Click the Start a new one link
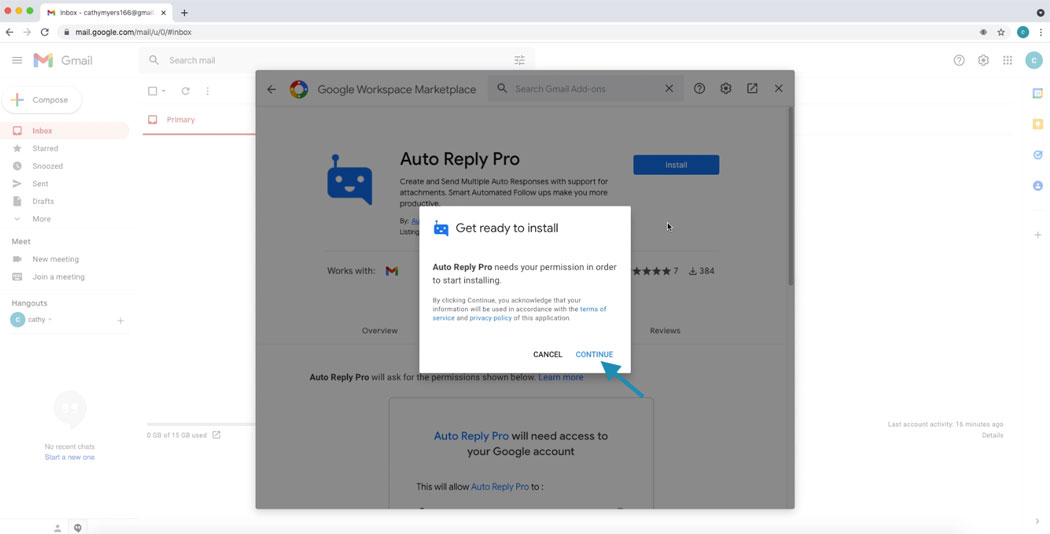Image resolution: width=1050 pixels, height=534 pixels. 70,457
